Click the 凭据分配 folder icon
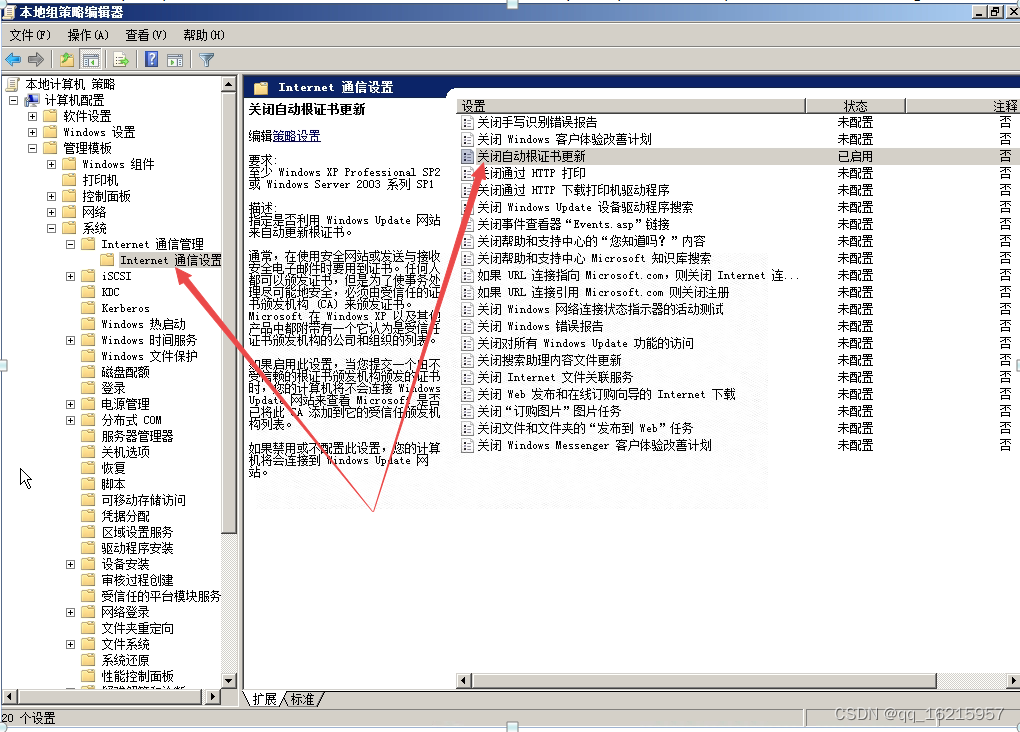This screenshot has width=1020, height=732. point(88,517)
